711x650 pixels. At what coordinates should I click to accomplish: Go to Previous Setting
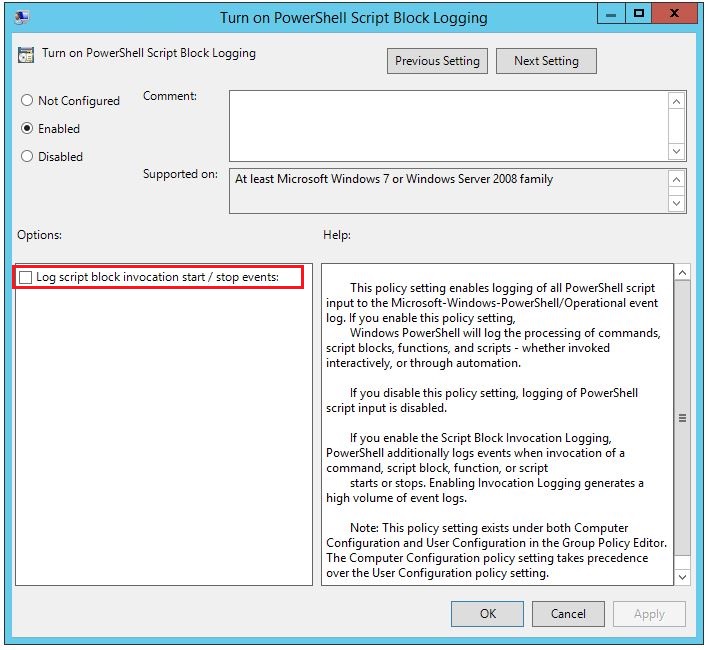click(437, 61)
